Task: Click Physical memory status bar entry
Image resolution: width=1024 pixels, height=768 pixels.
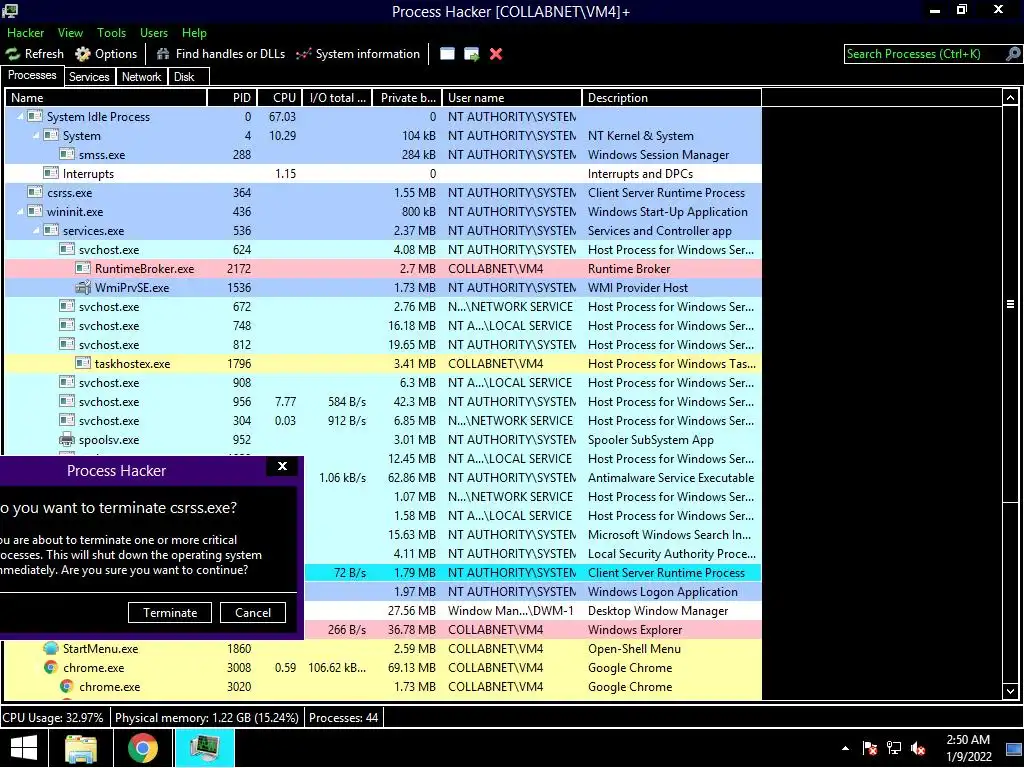Action: click(x=206, y=718)
